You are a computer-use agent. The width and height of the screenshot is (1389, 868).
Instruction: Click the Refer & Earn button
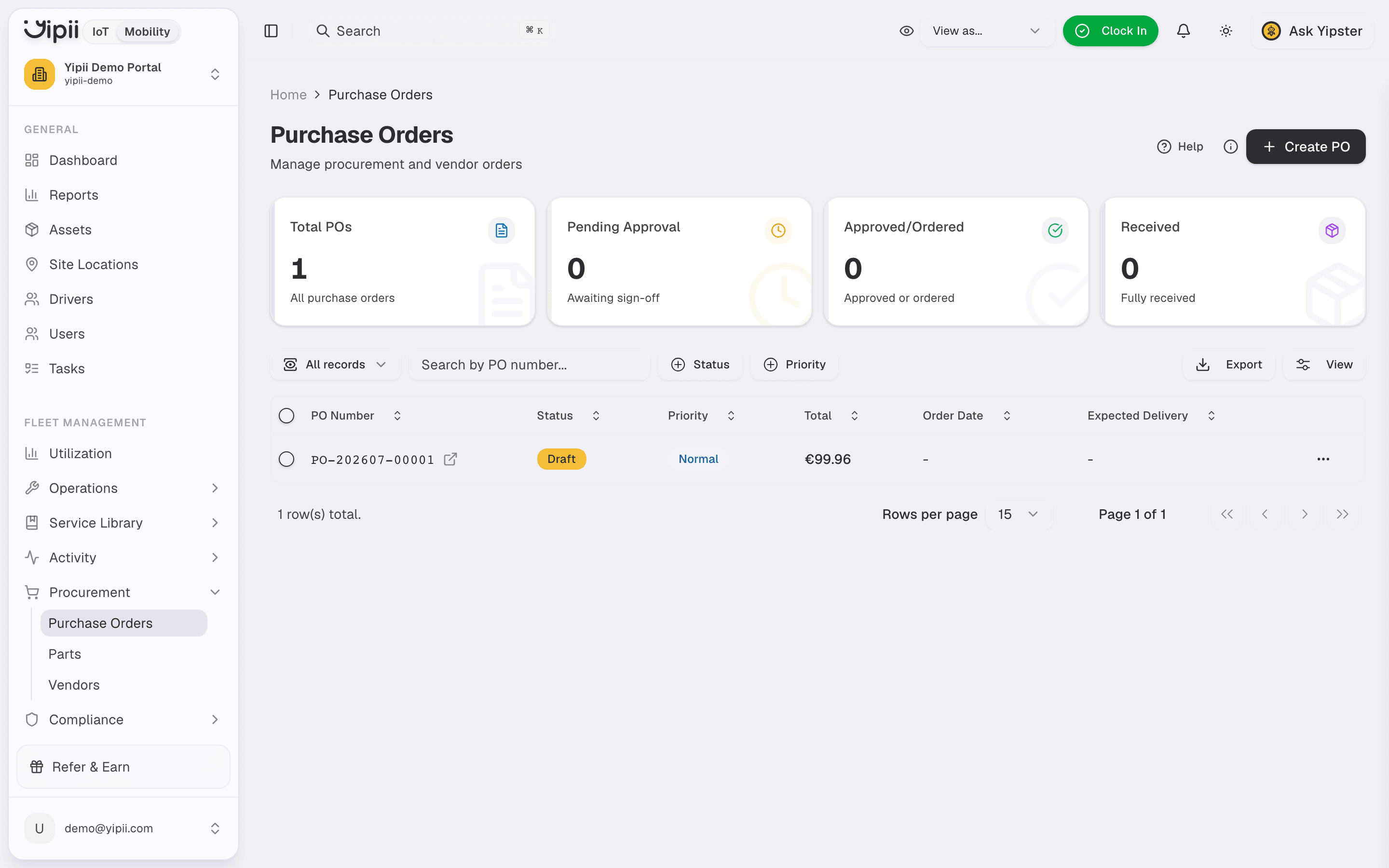point(123,767)
